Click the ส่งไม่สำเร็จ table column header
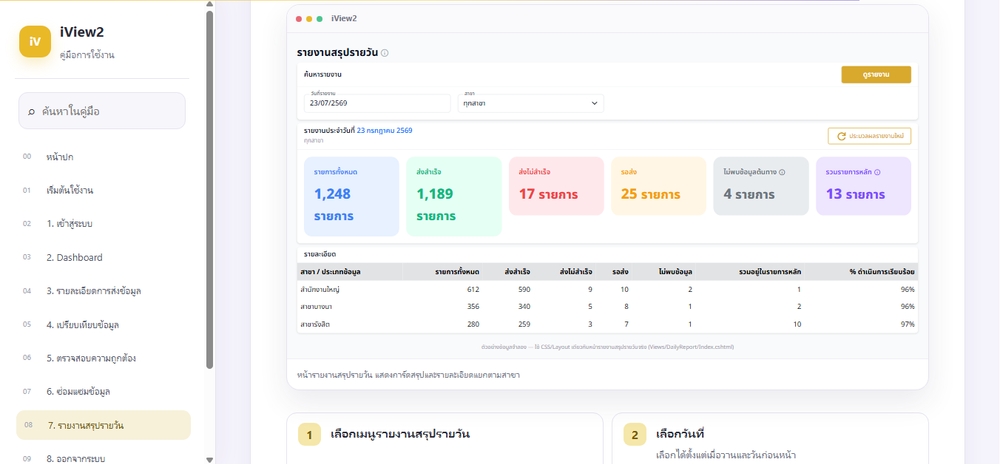This screenshot has width=1000, height=464. tap(577, 272)
